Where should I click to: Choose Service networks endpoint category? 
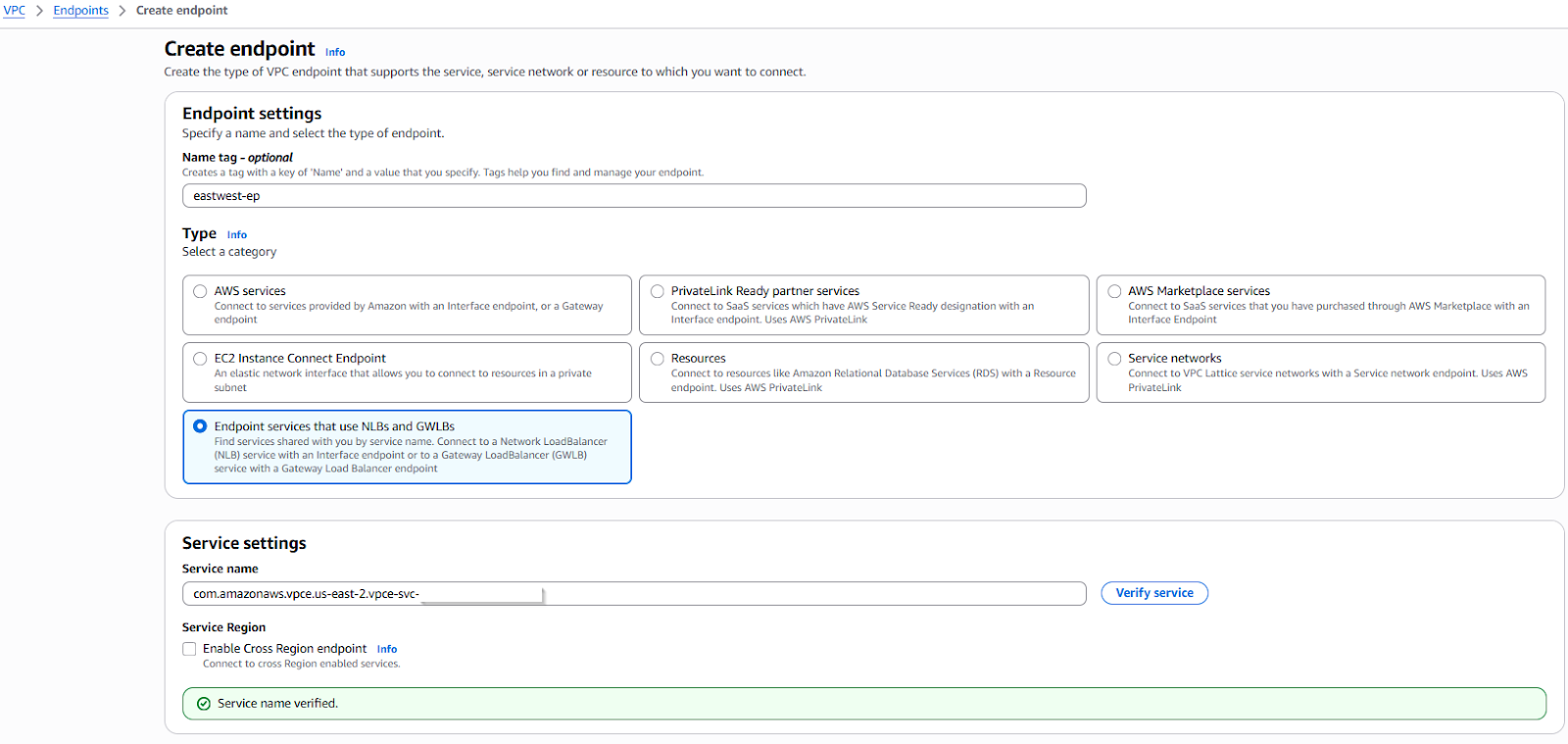[x=1114, y=359]
